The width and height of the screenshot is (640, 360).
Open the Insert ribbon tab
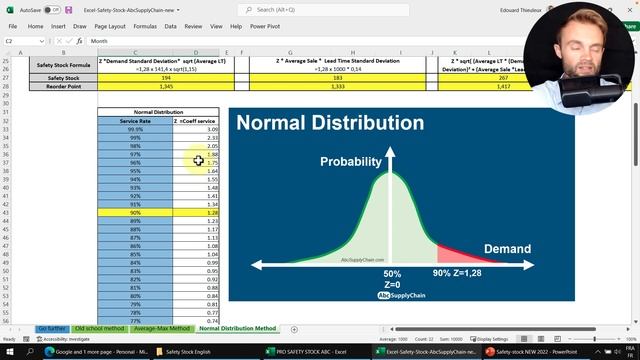(x=58, y=26)
